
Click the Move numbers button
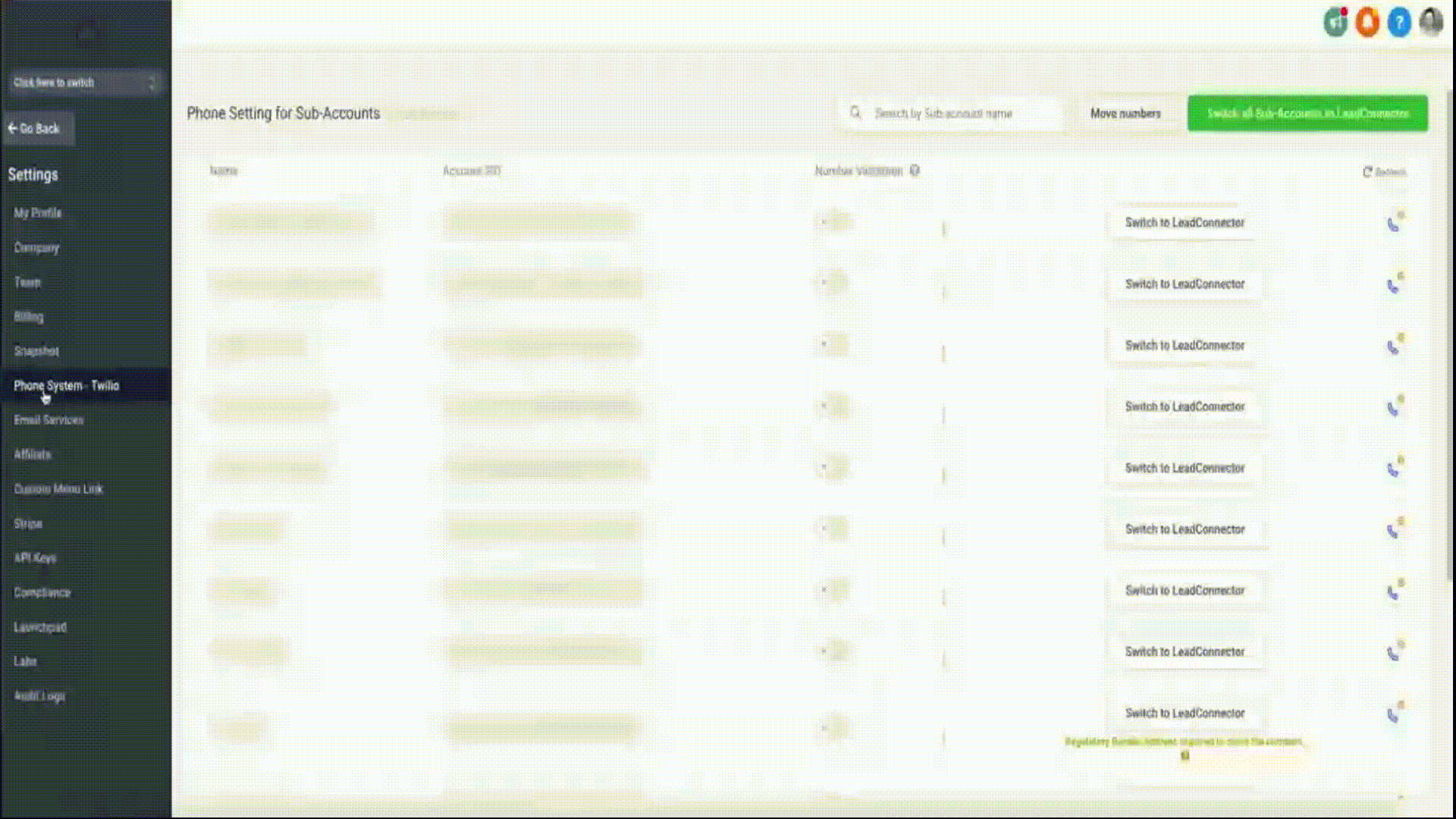[x=1125, y=113]
